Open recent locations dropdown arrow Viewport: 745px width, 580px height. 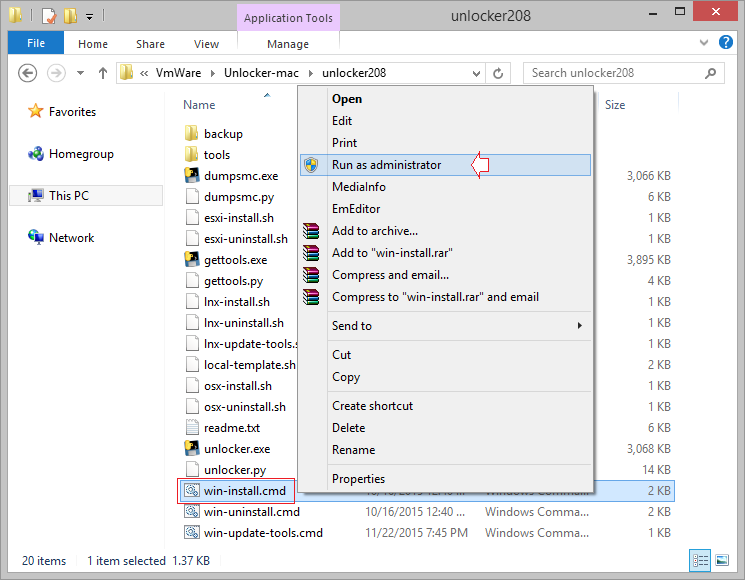point(80,73)
